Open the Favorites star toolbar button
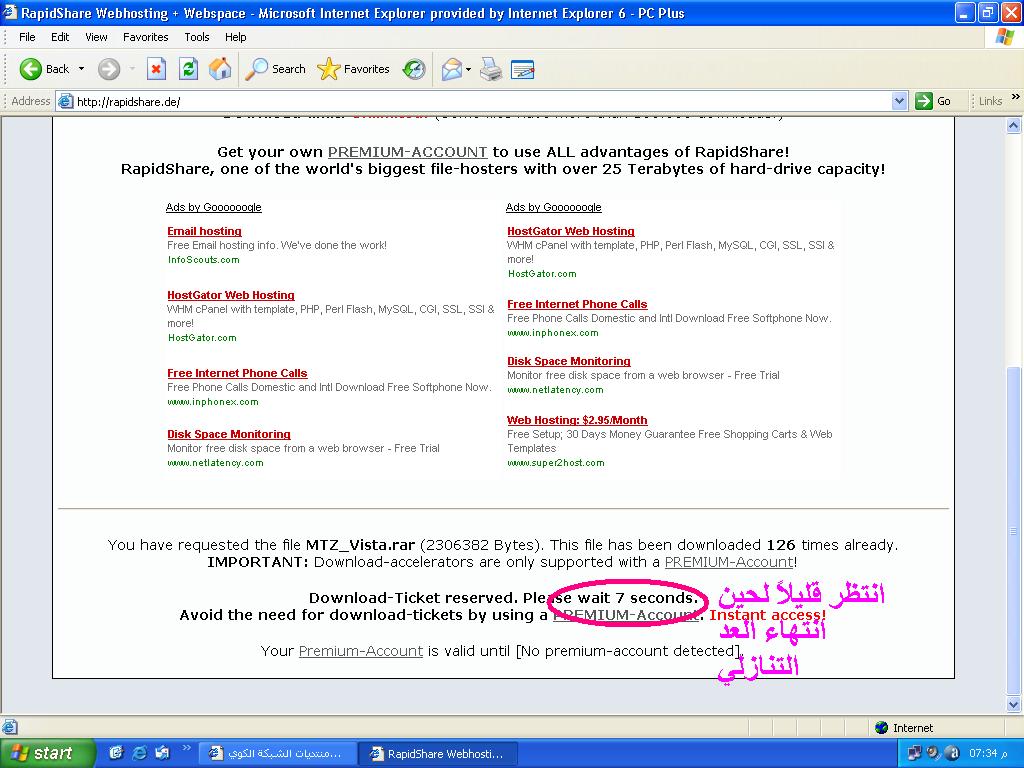The image size is (1024, 768). pos(353,69)
